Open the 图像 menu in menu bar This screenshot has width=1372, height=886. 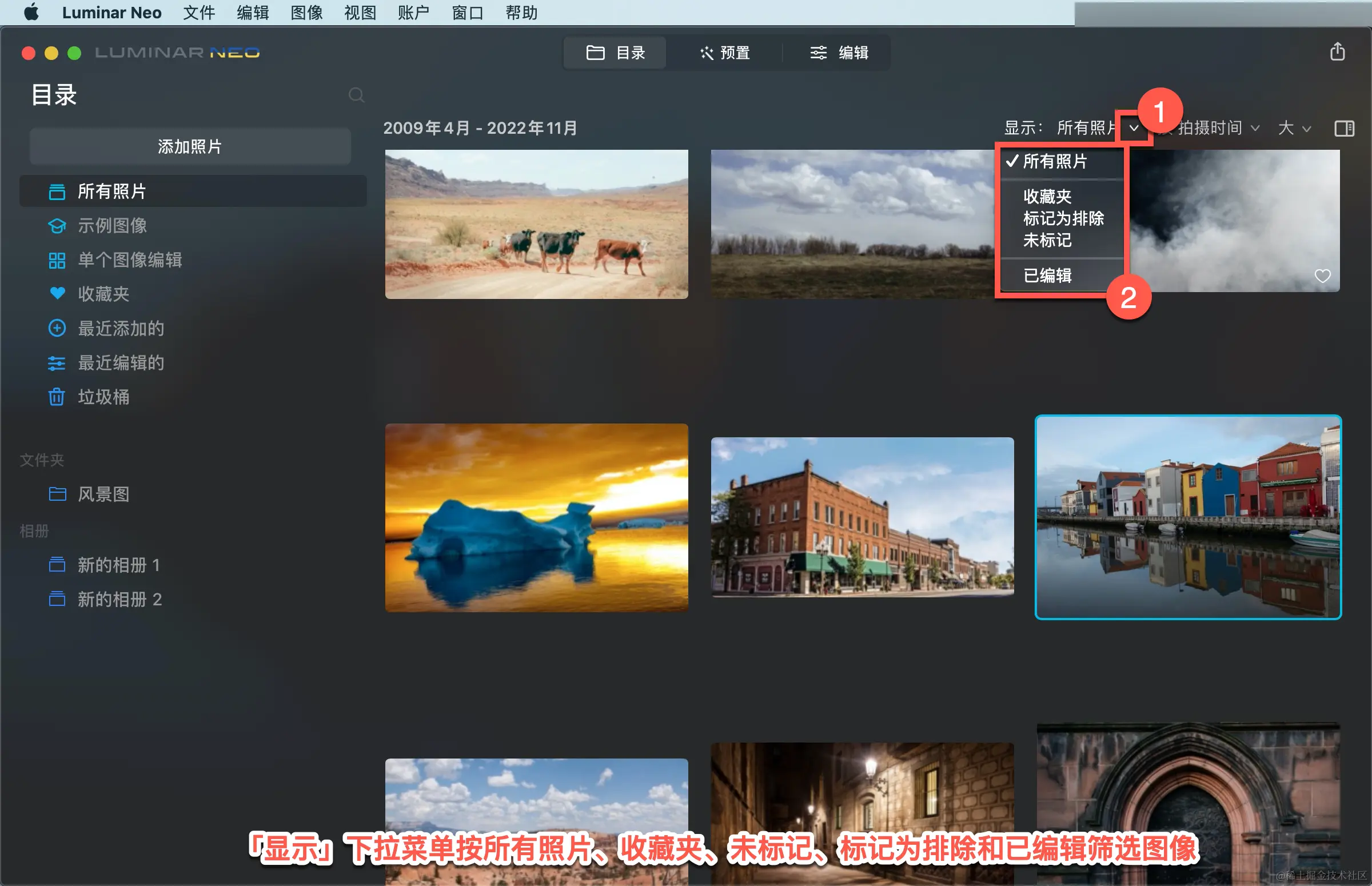pos(306,13)
